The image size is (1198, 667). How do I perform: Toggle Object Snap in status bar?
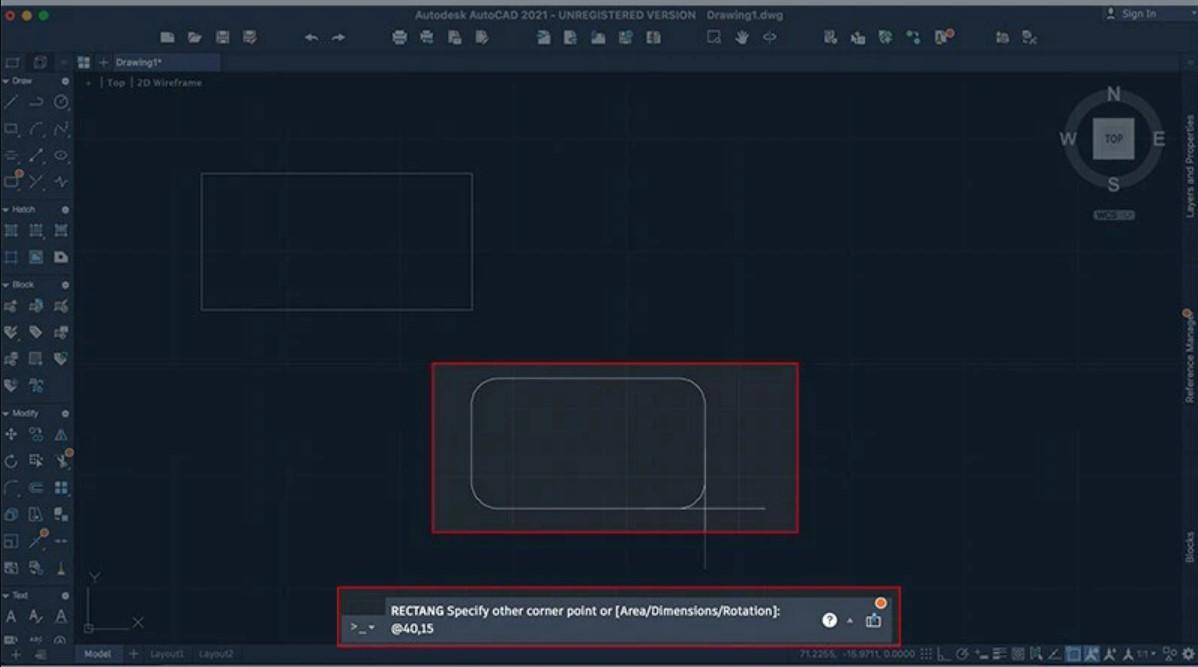(1073, 654)
